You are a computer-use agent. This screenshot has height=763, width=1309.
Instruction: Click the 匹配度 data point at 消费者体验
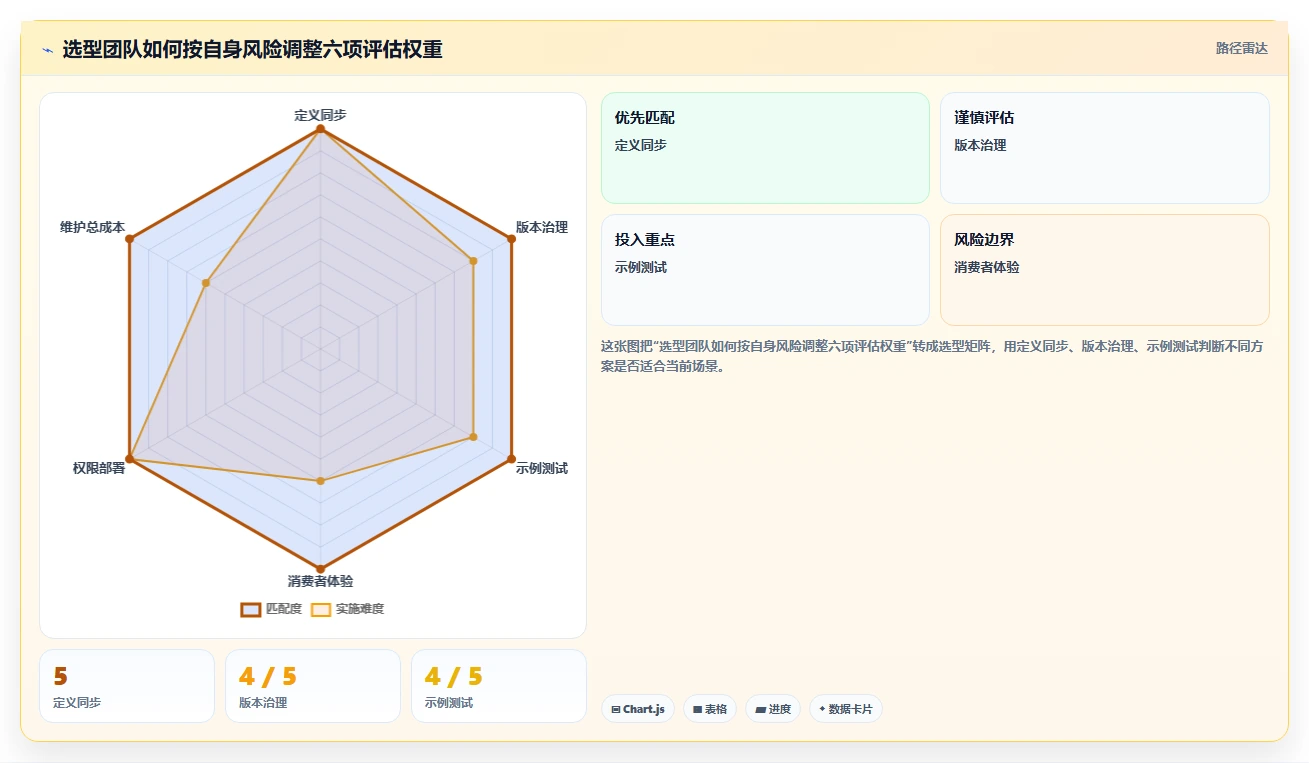click(320, 569)
